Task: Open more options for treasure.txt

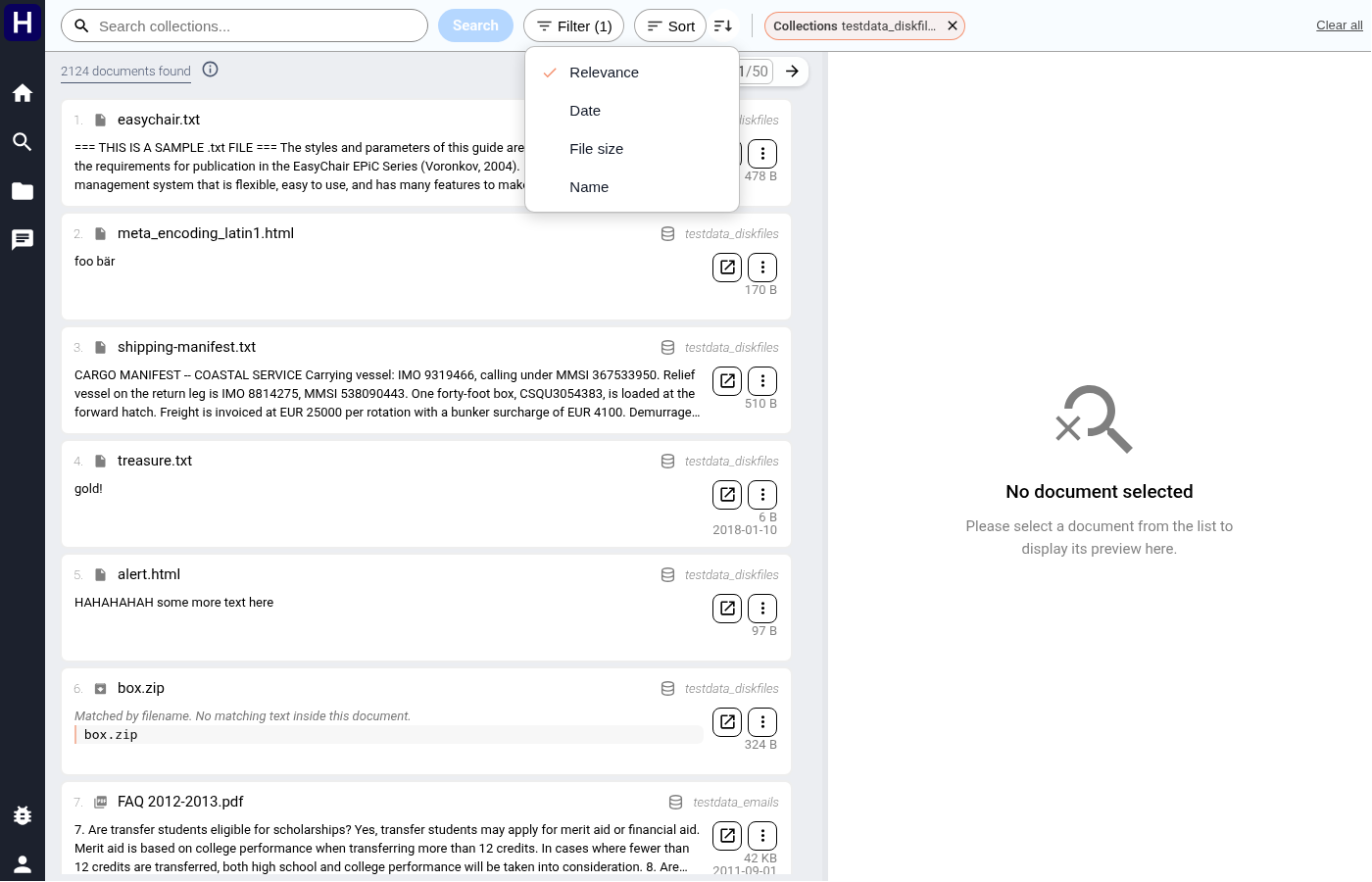Action: click(x=762, y=495)
